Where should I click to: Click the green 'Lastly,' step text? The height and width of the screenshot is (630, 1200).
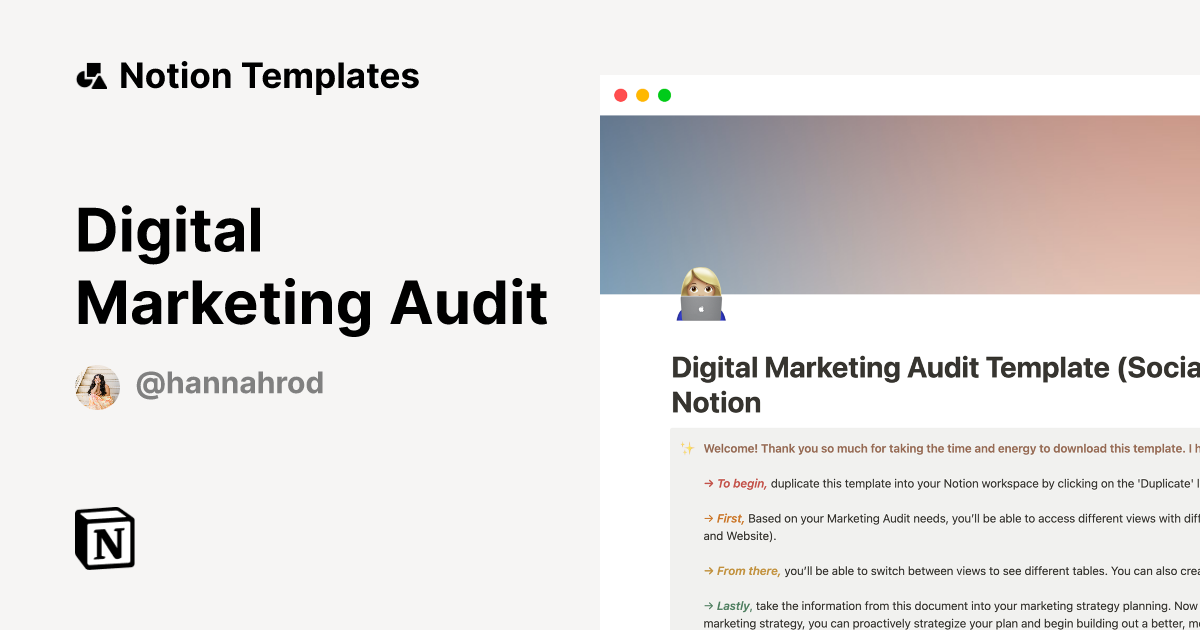[x=735, y=606]
